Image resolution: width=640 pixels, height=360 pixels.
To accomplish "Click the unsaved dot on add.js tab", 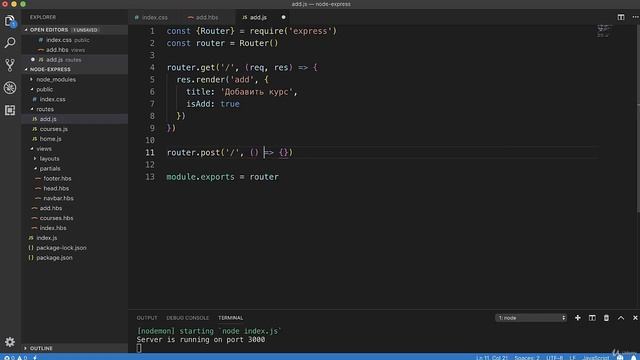I will coord(283,17).
